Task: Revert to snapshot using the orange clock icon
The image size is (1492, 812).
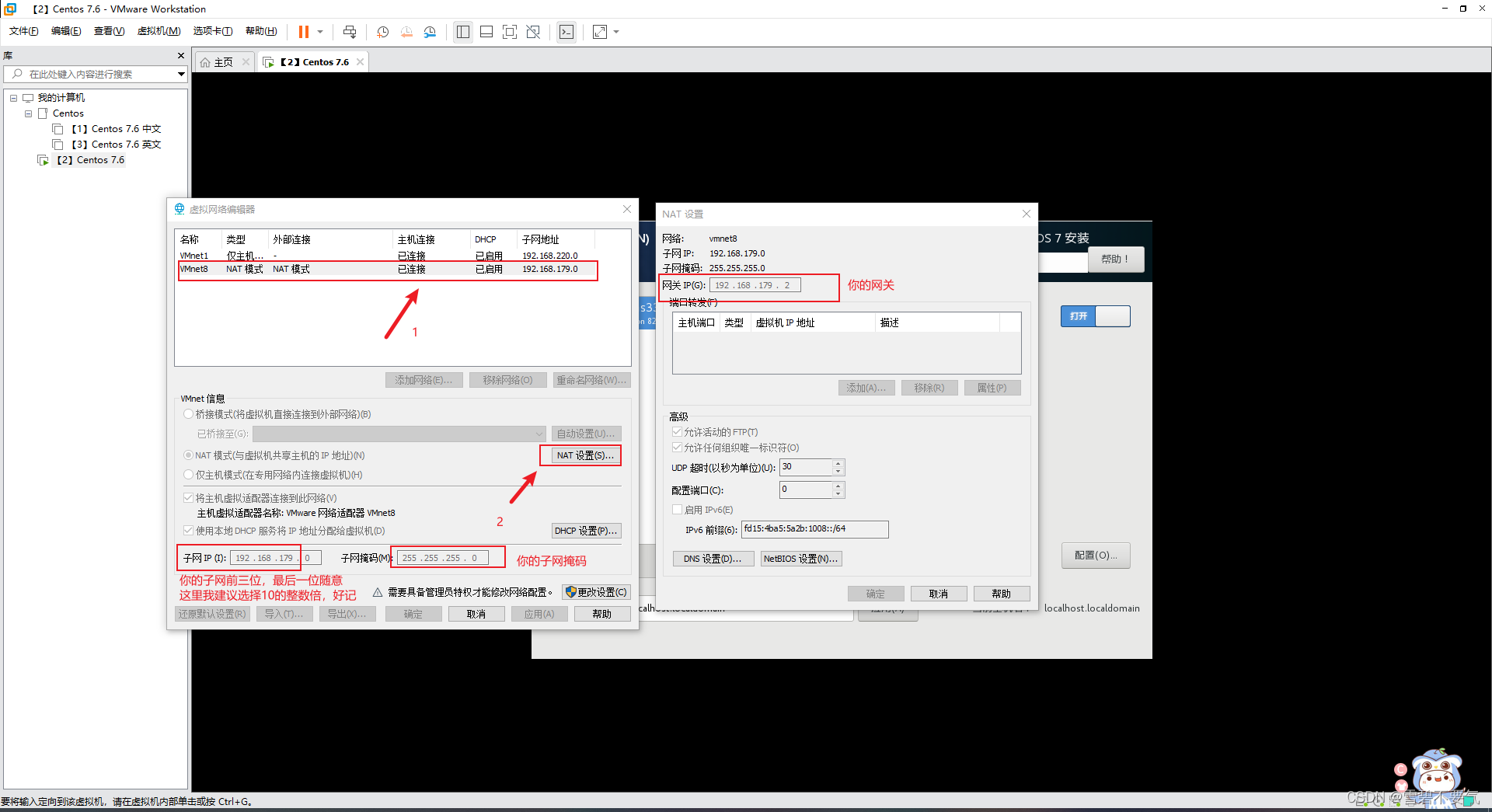Action: pos(406,32)
